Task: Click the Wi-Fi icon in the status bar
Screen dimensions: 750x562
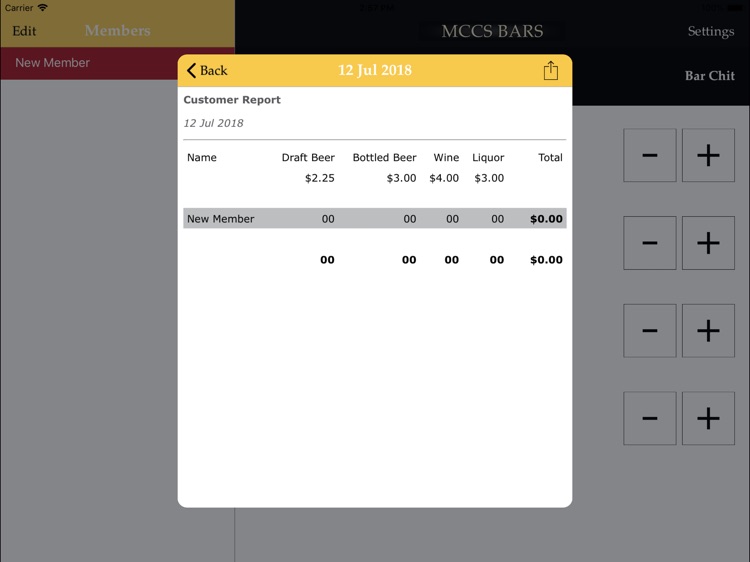Action: coord(43,8)
